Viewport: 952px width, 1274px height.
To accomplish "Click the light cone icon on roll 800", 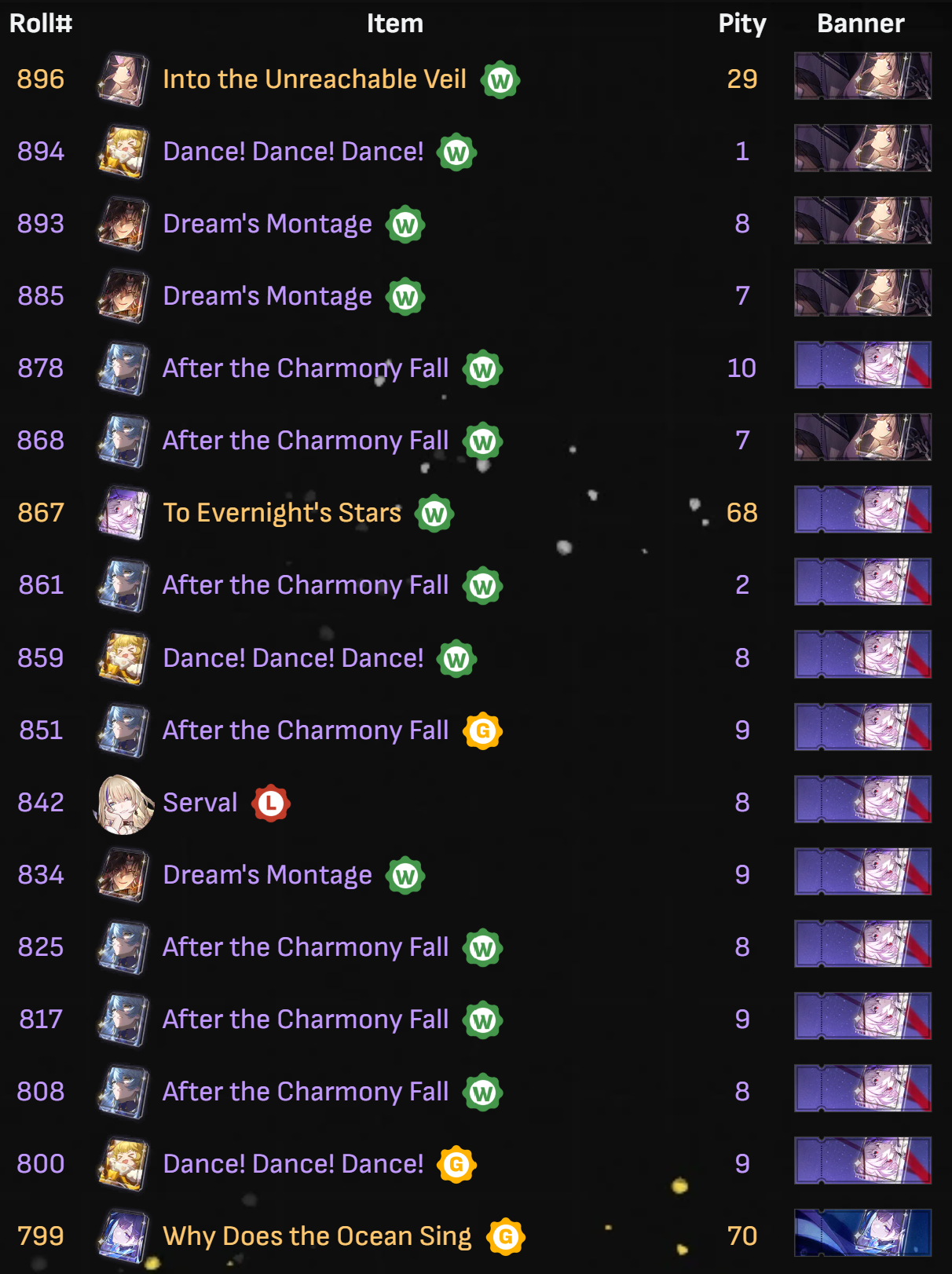I will (123, 1165).
